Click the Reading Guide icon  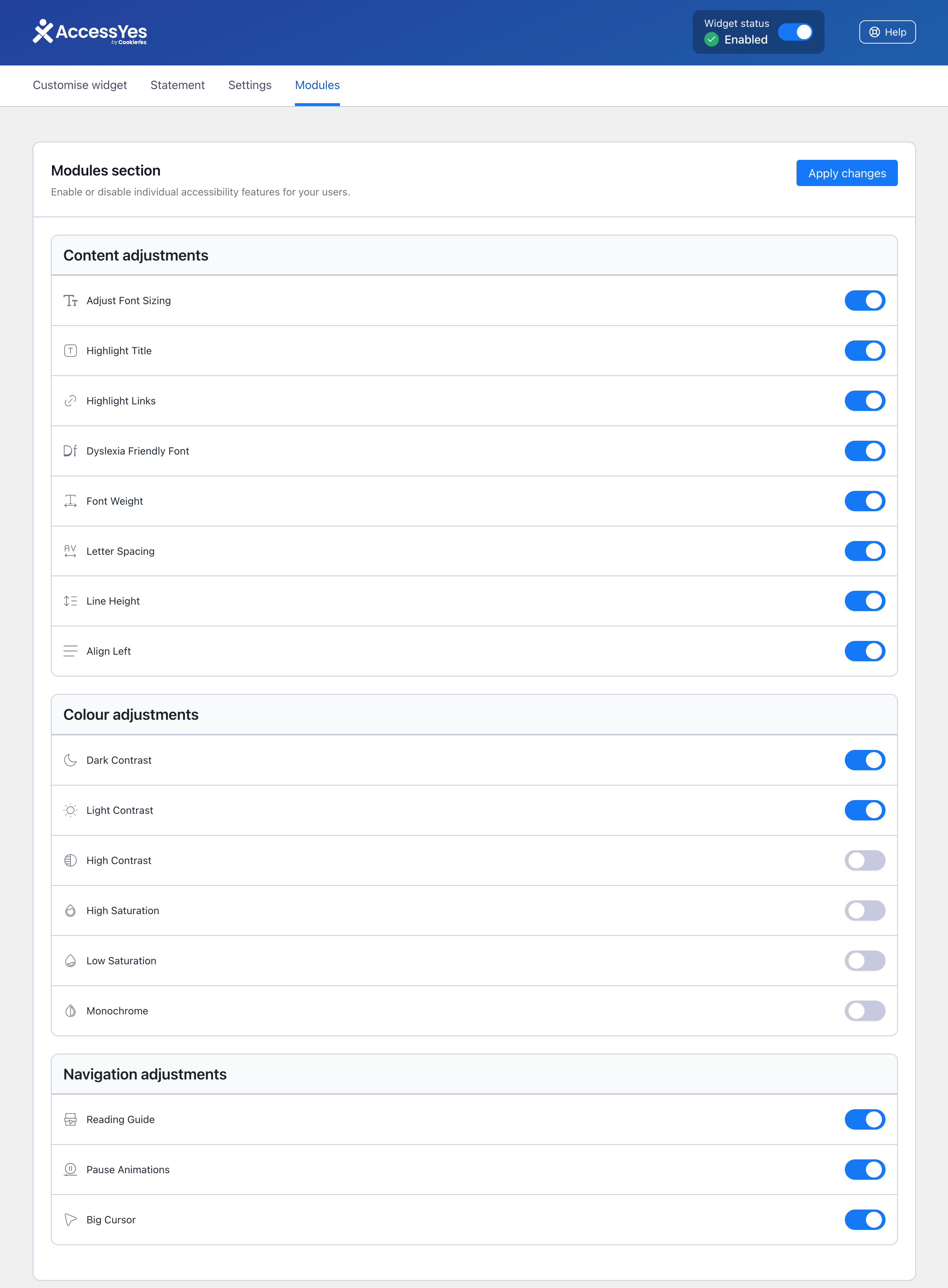(70, 1119)
